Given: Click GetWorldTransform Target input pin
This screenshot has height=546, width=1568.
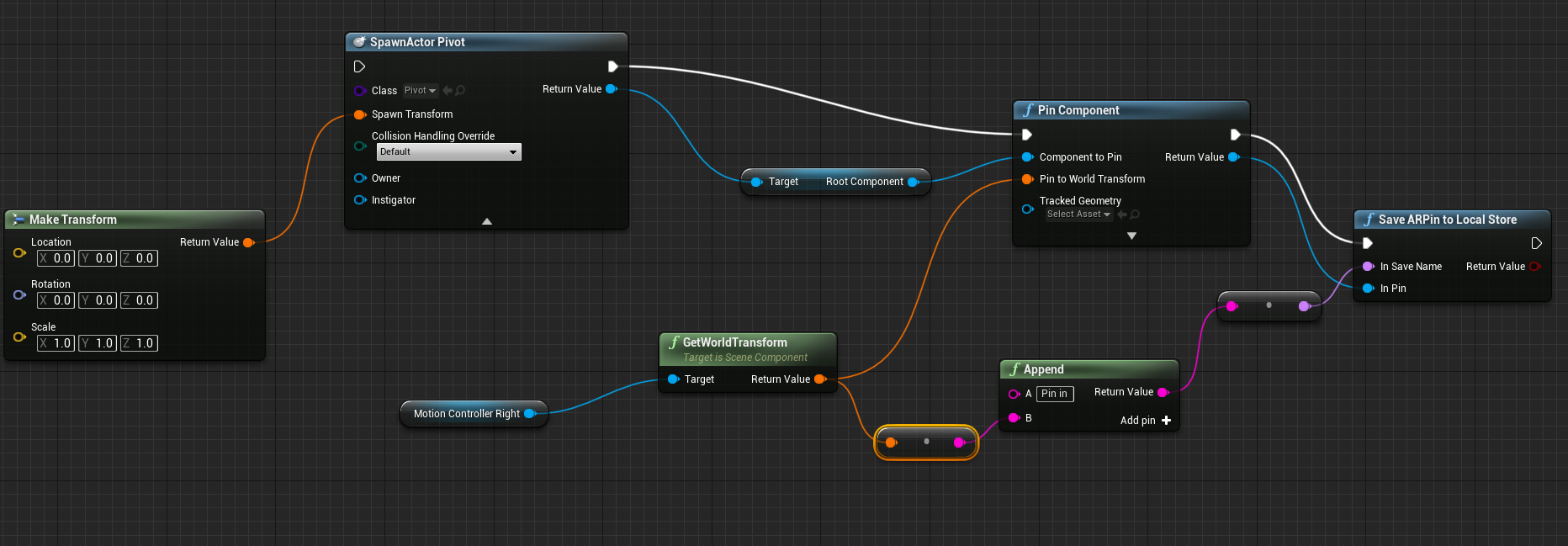Looking at the screenshot, I should click(674, 379).
